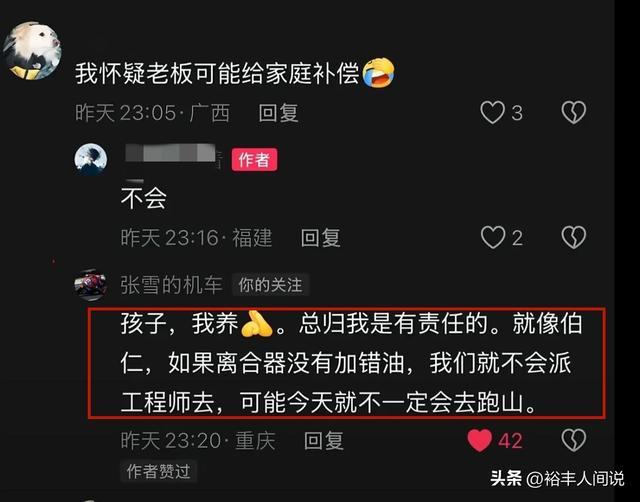The width and height of the screenshot is (640, 502).
Task: Open 张雪的机车 motorcycle avatar
Action: click(90, 284)
